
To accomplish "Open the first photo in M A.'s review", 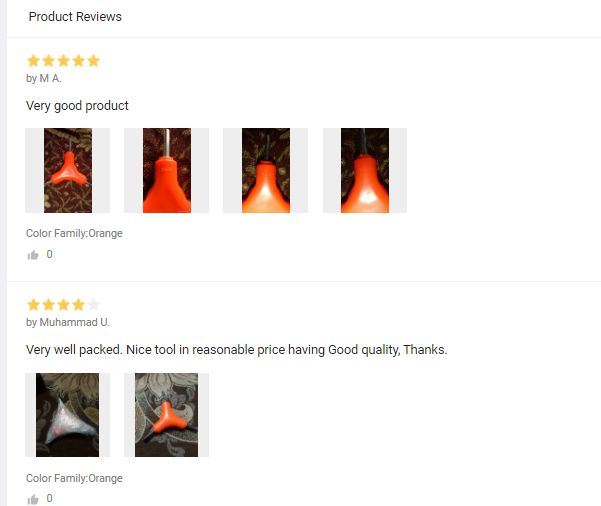I will click(67, 170).
